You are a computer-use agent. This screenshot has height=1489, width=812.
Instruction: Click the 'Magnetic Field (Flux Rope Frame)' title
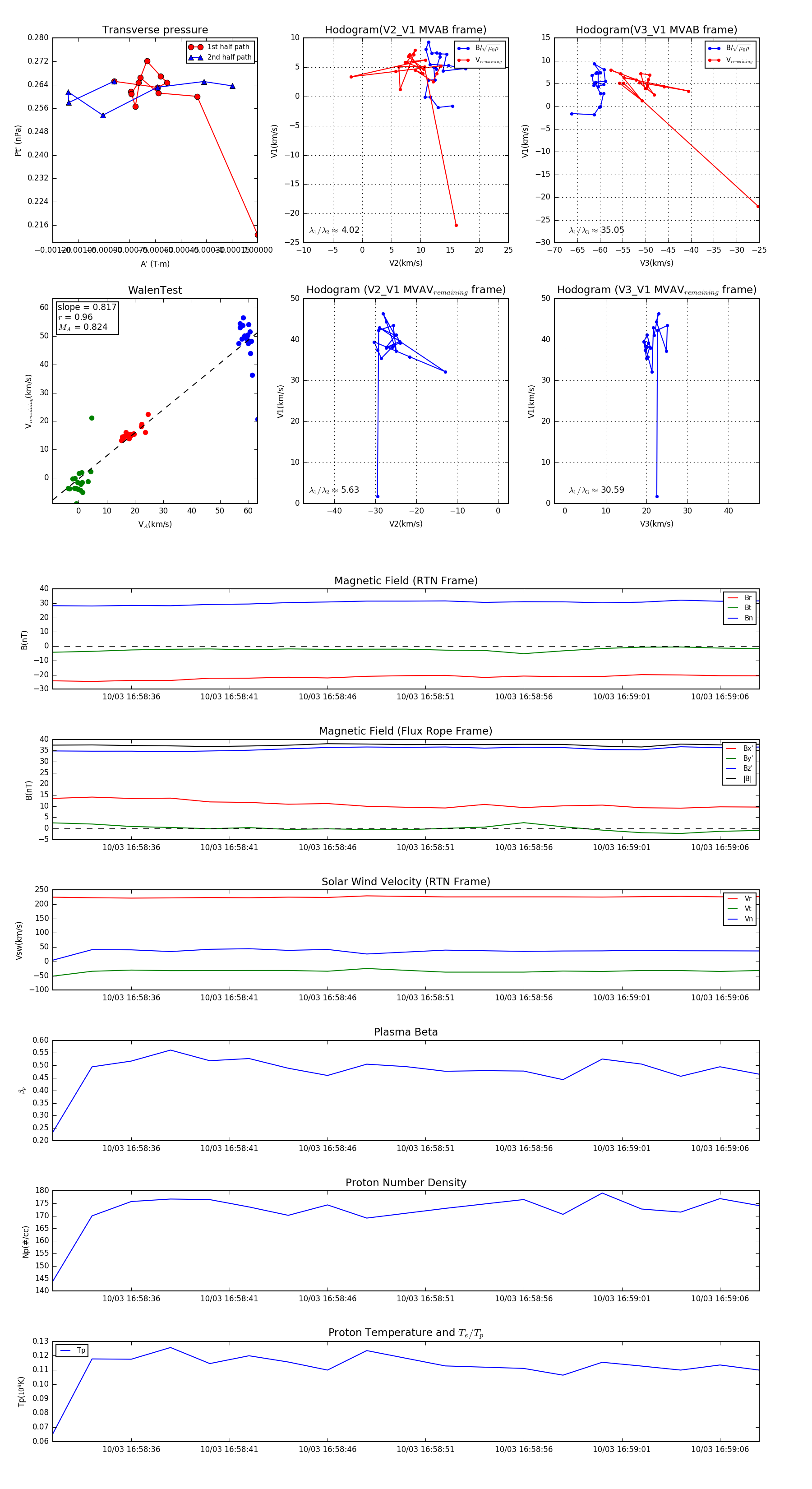(406, 731)
